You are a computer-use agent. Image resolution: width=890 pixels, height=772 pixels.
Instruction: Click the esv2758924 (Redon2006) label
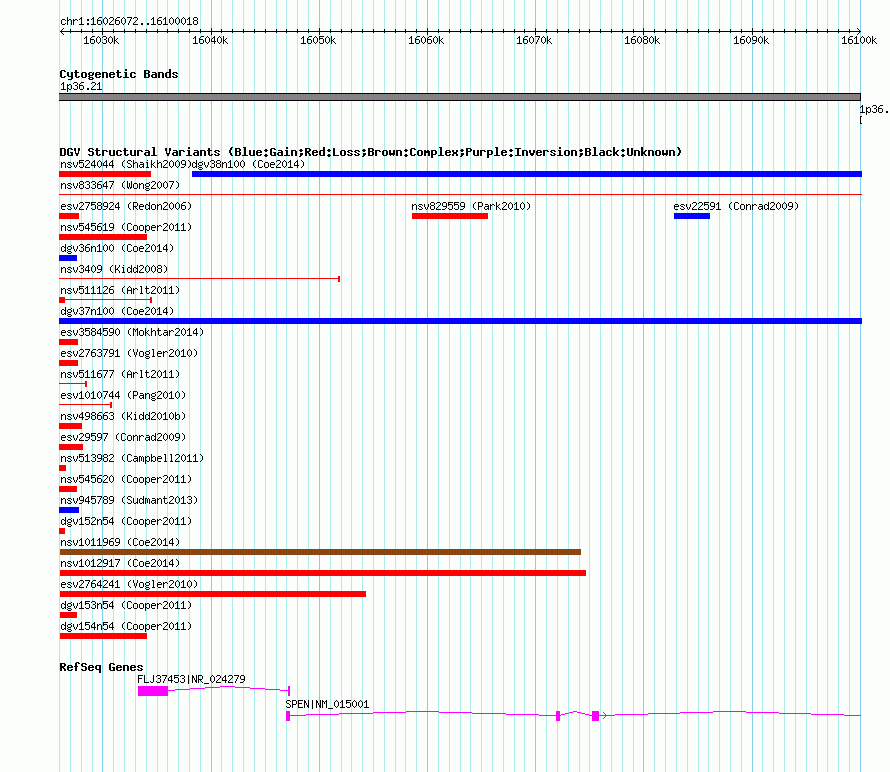pyautogui.click(x=126, y=206)
